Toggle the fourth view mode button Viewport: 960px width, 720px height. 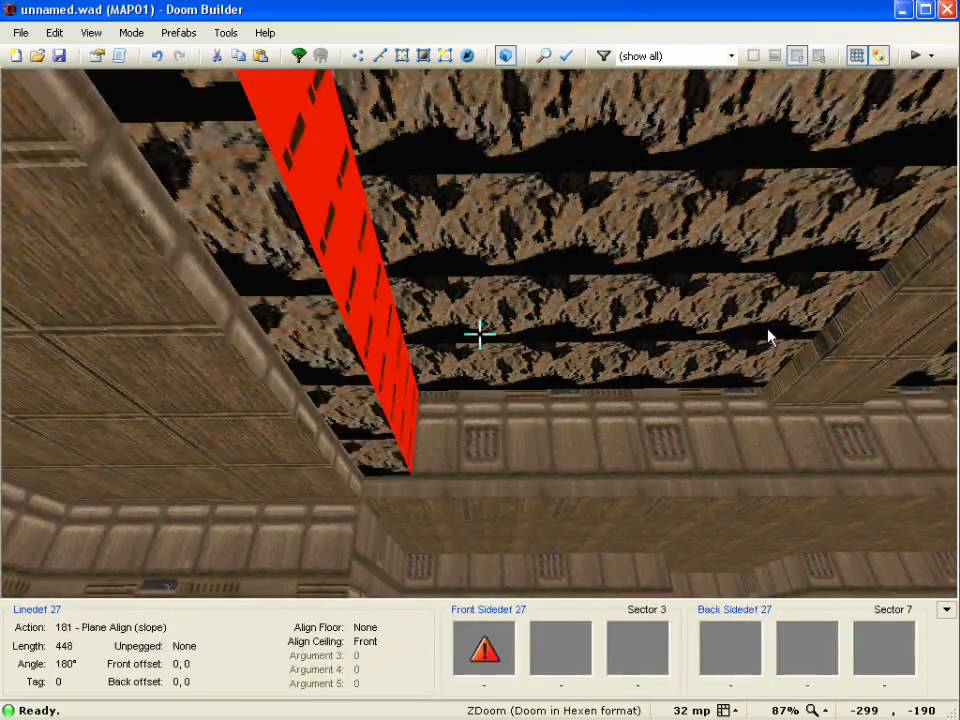tap(819, 56)
